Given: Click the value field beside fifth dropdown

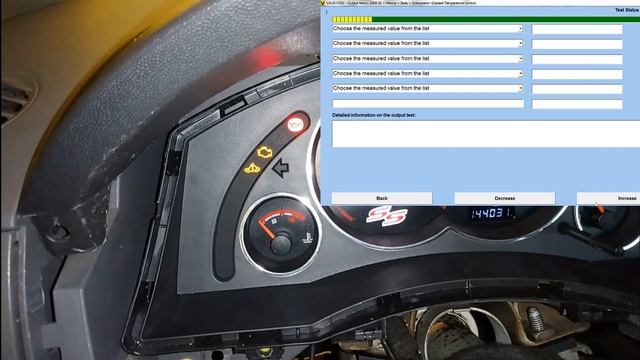Looking at the screenshot, I should 577,89.
